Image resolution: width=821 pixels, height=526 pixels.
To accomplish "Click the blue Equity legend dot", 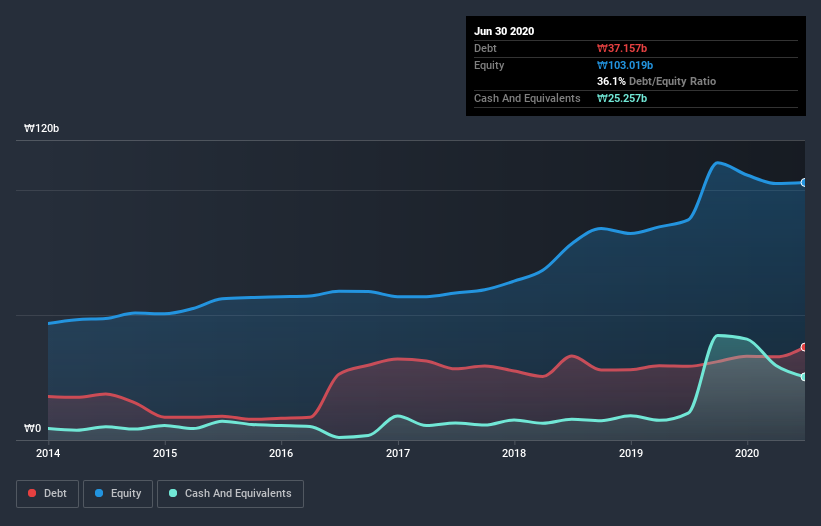I will (x=99, y=493).
